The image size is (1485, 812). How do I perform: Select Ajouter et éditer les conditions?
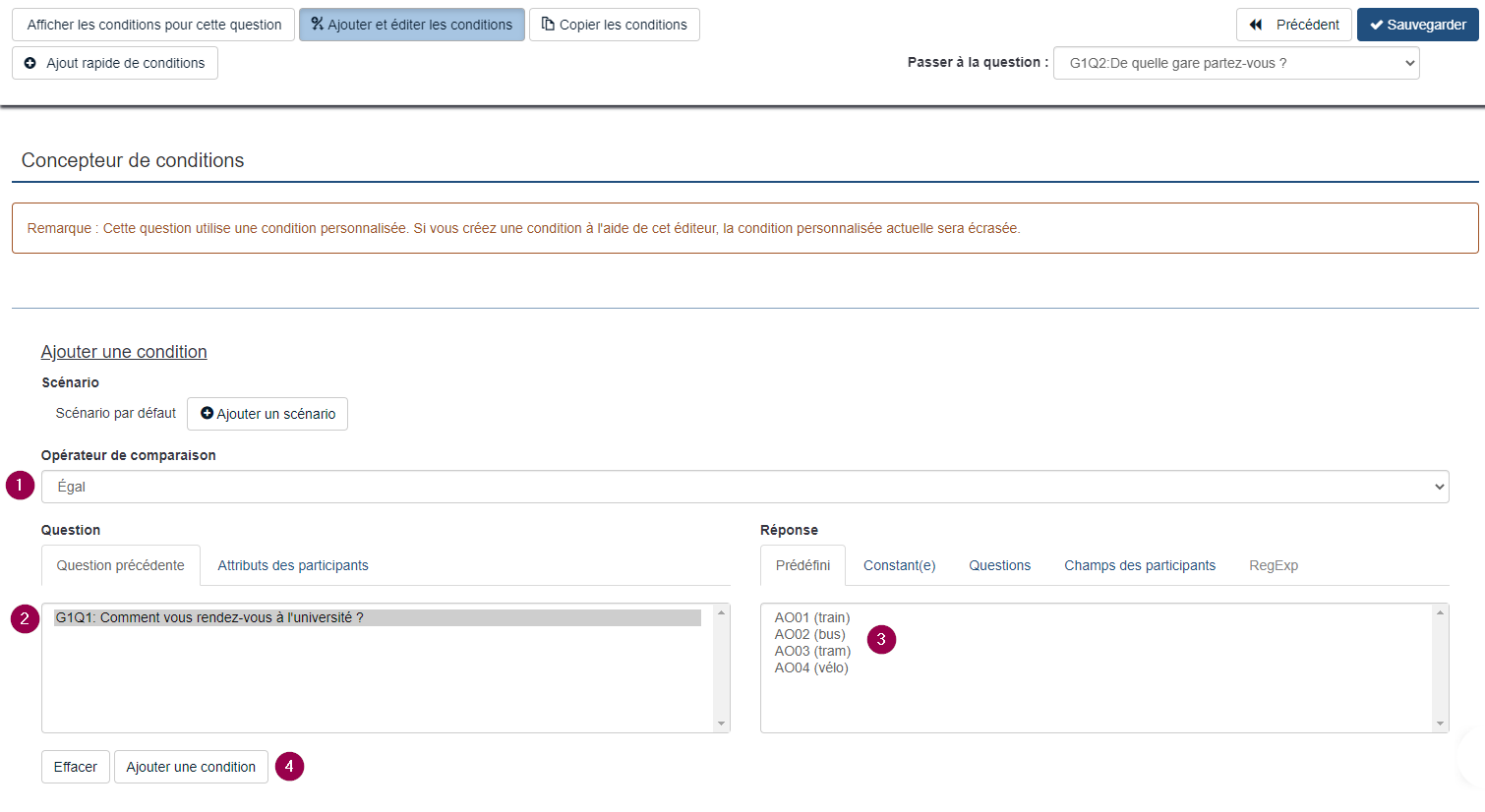tap(411, 25)
